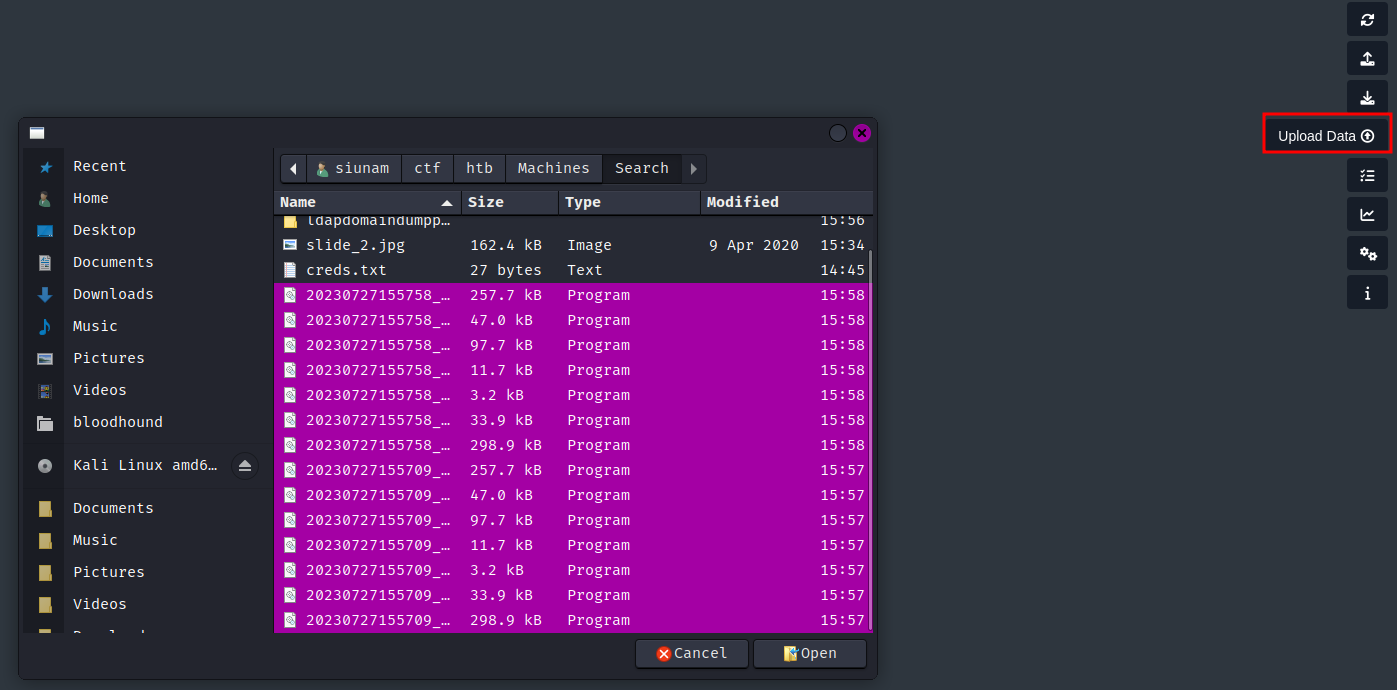Jump to the siunam path segment
The height and width of the screenshot is (690, 1397).
(353, 169)
